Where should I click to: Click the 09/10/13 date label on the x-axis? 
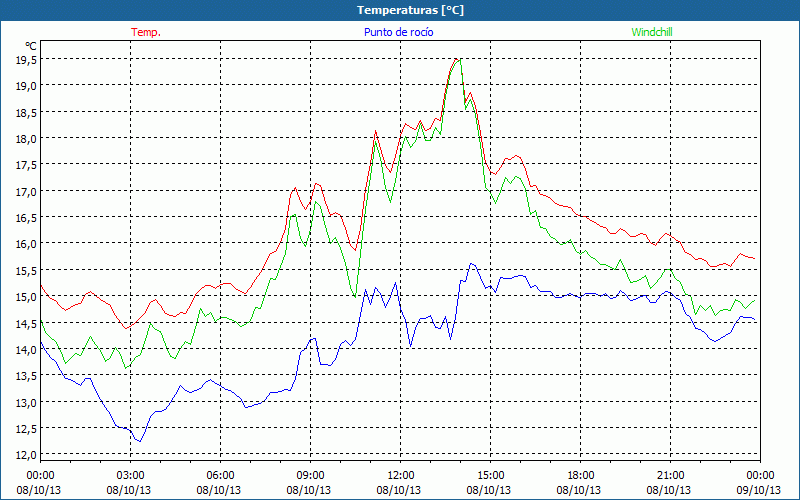(759, 490)
